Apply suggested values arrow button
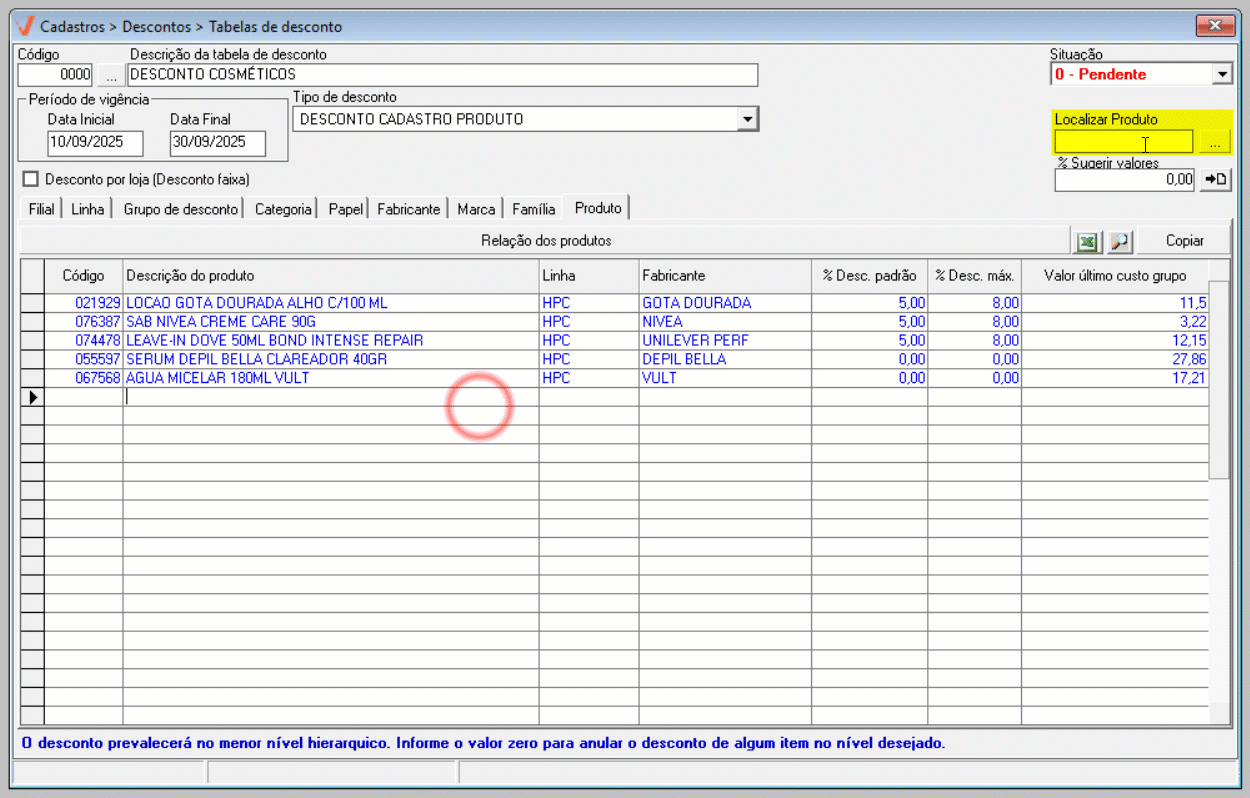This screenshot has height=798, width=1250. click(x=1215, y=180)
